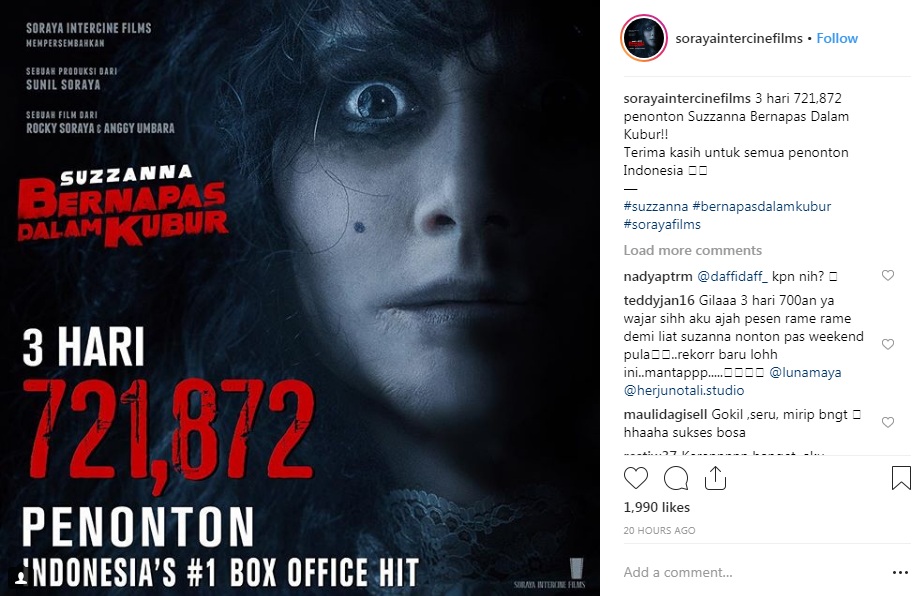Viewport: 918px width, 596px height.
Task: Visit the @lunamaya mention
Action: [805, 372]
